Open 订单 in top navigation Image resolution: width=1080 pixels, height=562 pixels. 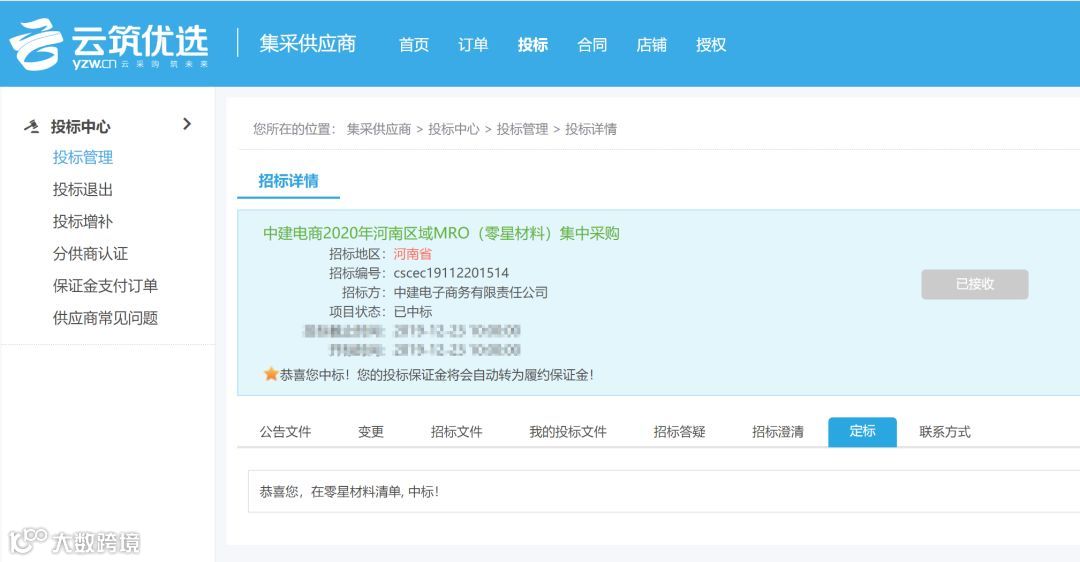[x=473, y=45]
